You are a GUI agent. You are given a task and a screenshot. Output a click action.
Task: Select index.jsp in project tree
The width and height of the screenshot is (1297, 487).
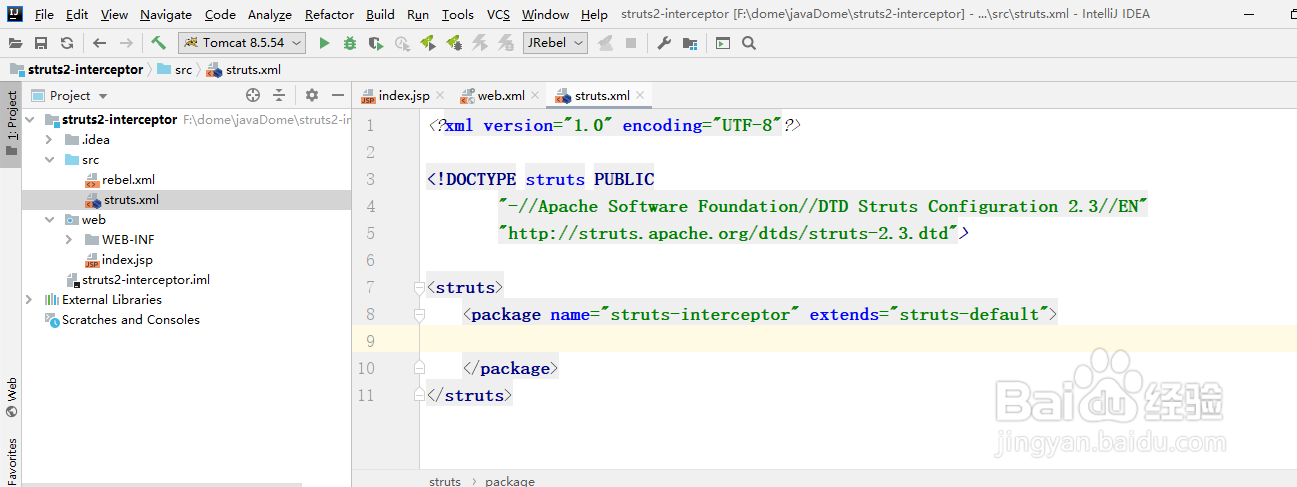tap(127, 259)
